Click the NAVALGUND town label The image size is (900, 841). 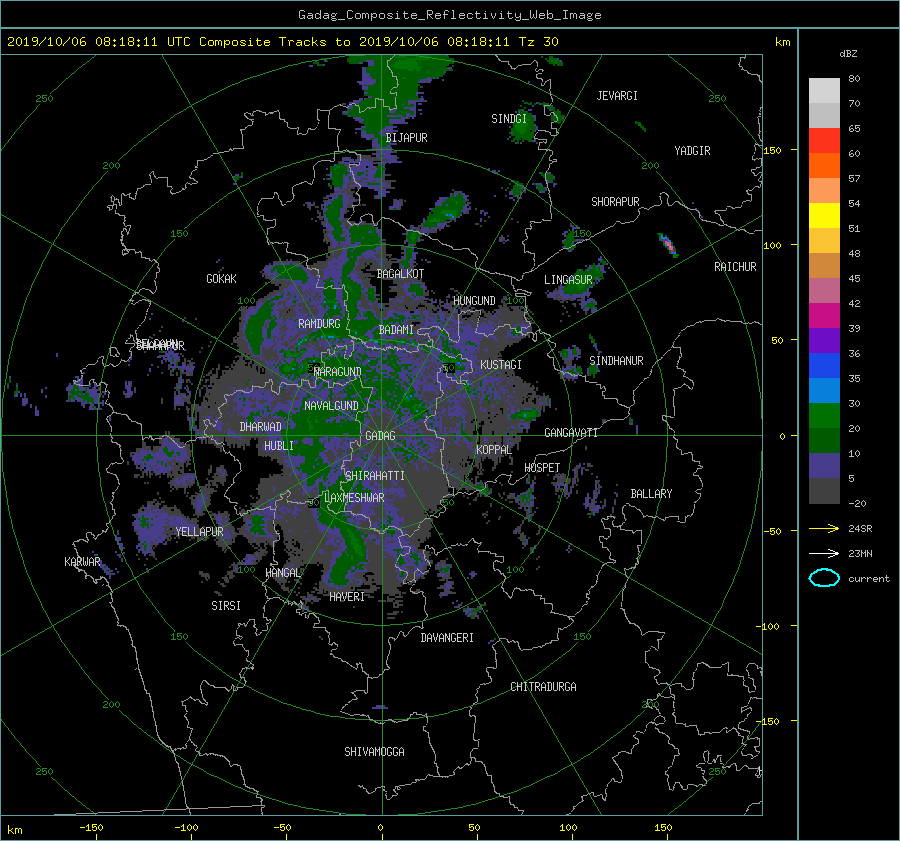331,406
